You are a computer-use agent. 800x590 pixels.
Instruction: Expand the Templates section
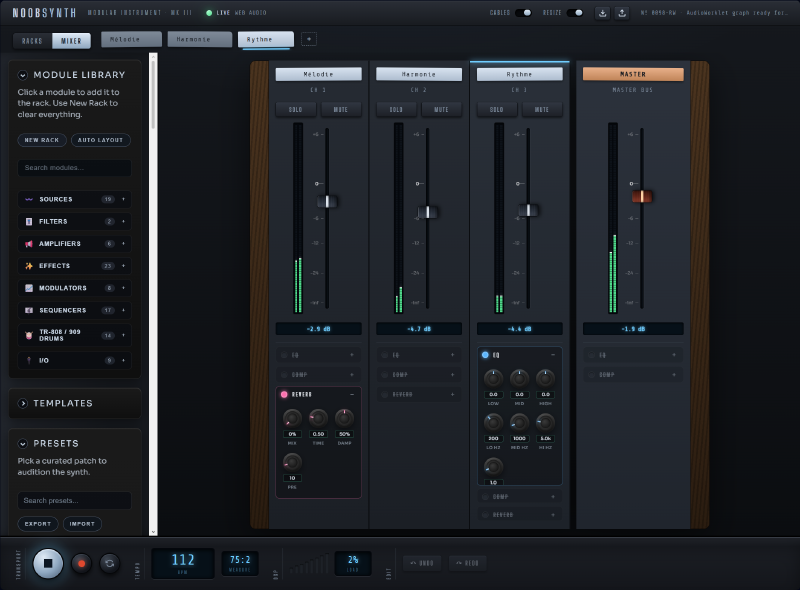(x=22, y=403)
